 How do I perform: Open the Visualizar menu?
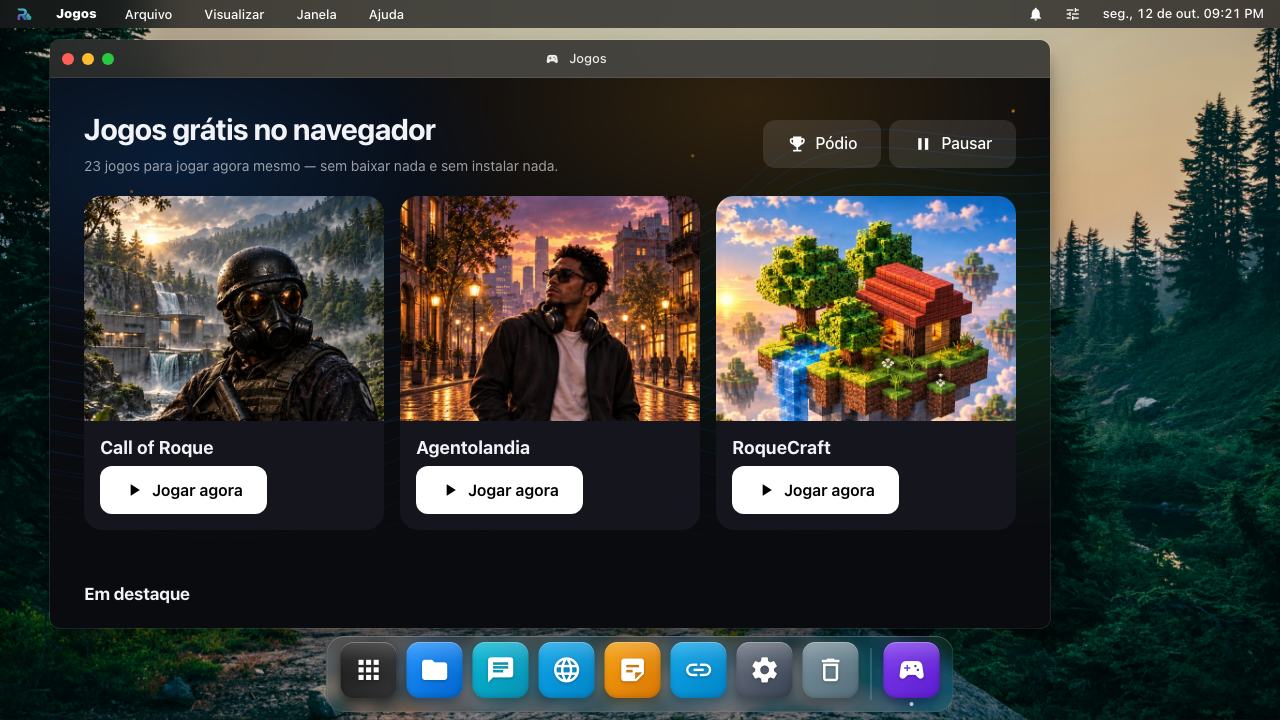coord(234,14)
